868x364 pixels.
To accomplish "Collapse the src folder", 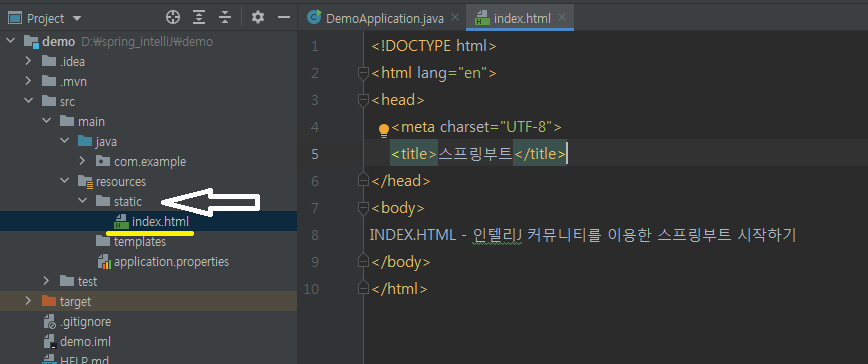I will point(28,102).
